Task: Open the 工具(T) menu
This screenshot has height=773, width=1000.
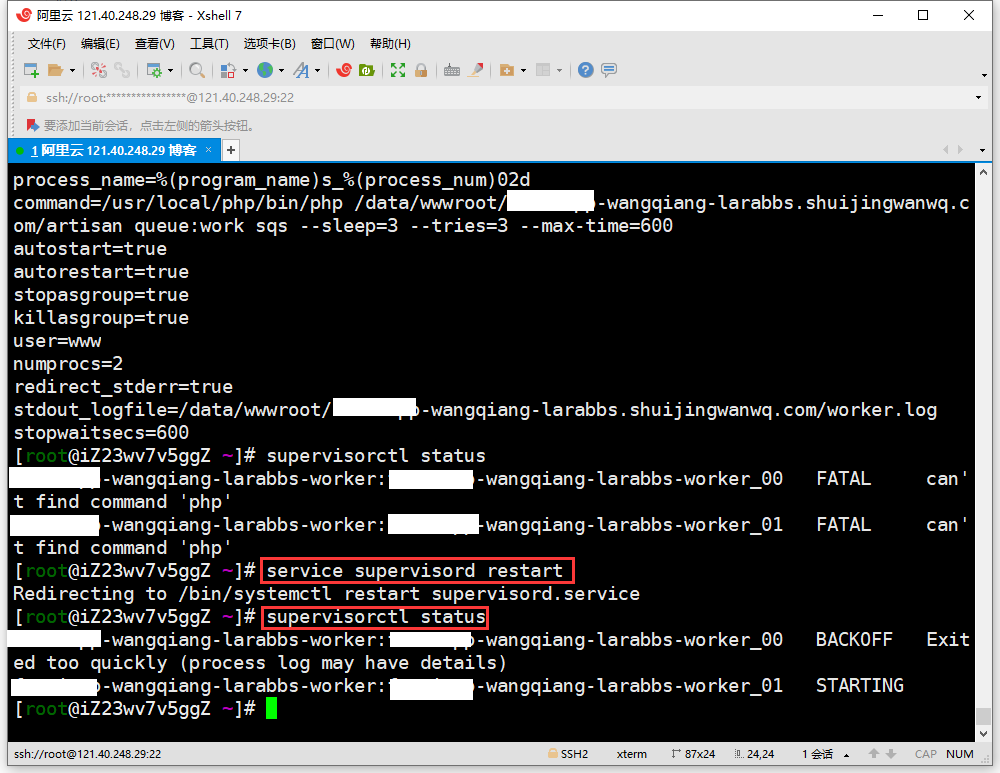Action: coord(209,44)
